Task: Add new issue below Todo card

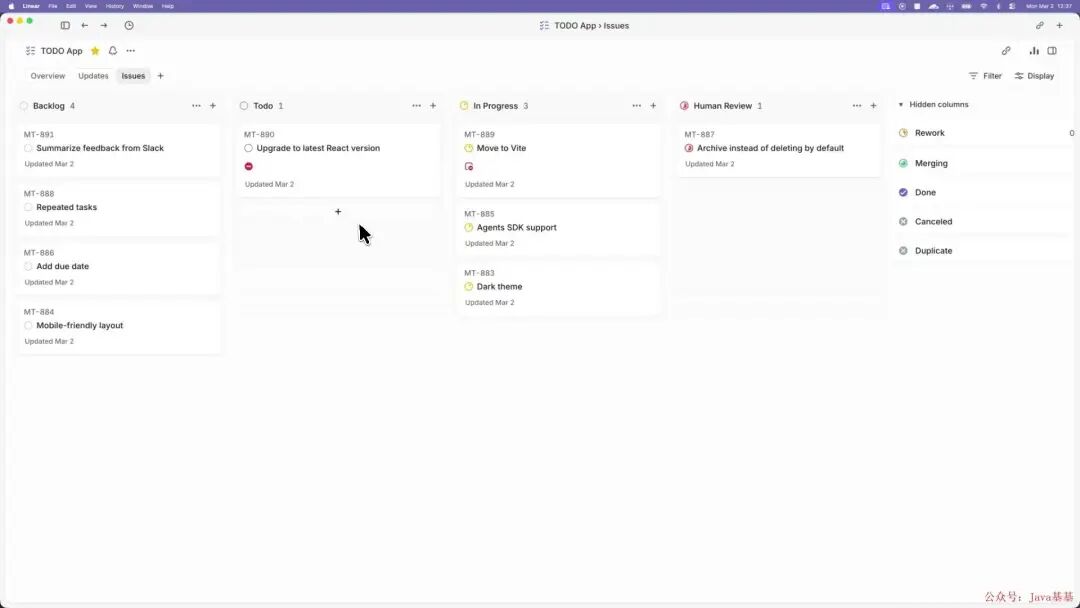Action: point(338,211)
